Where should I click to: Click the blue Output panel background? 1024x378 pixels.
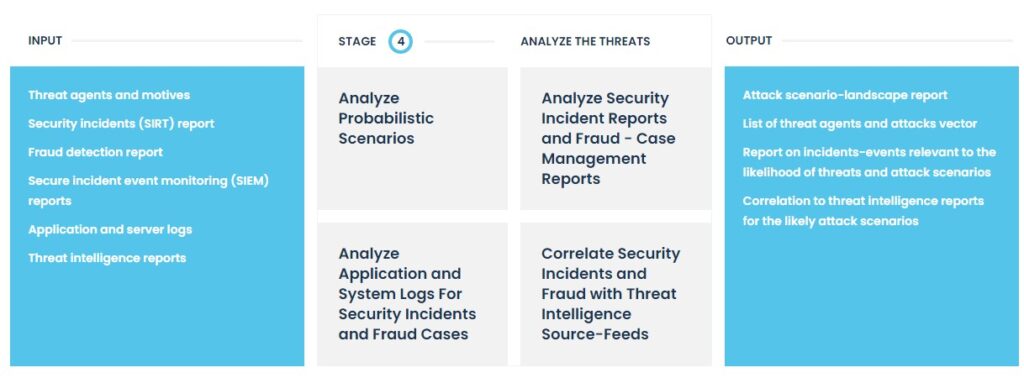click(871, 300)
